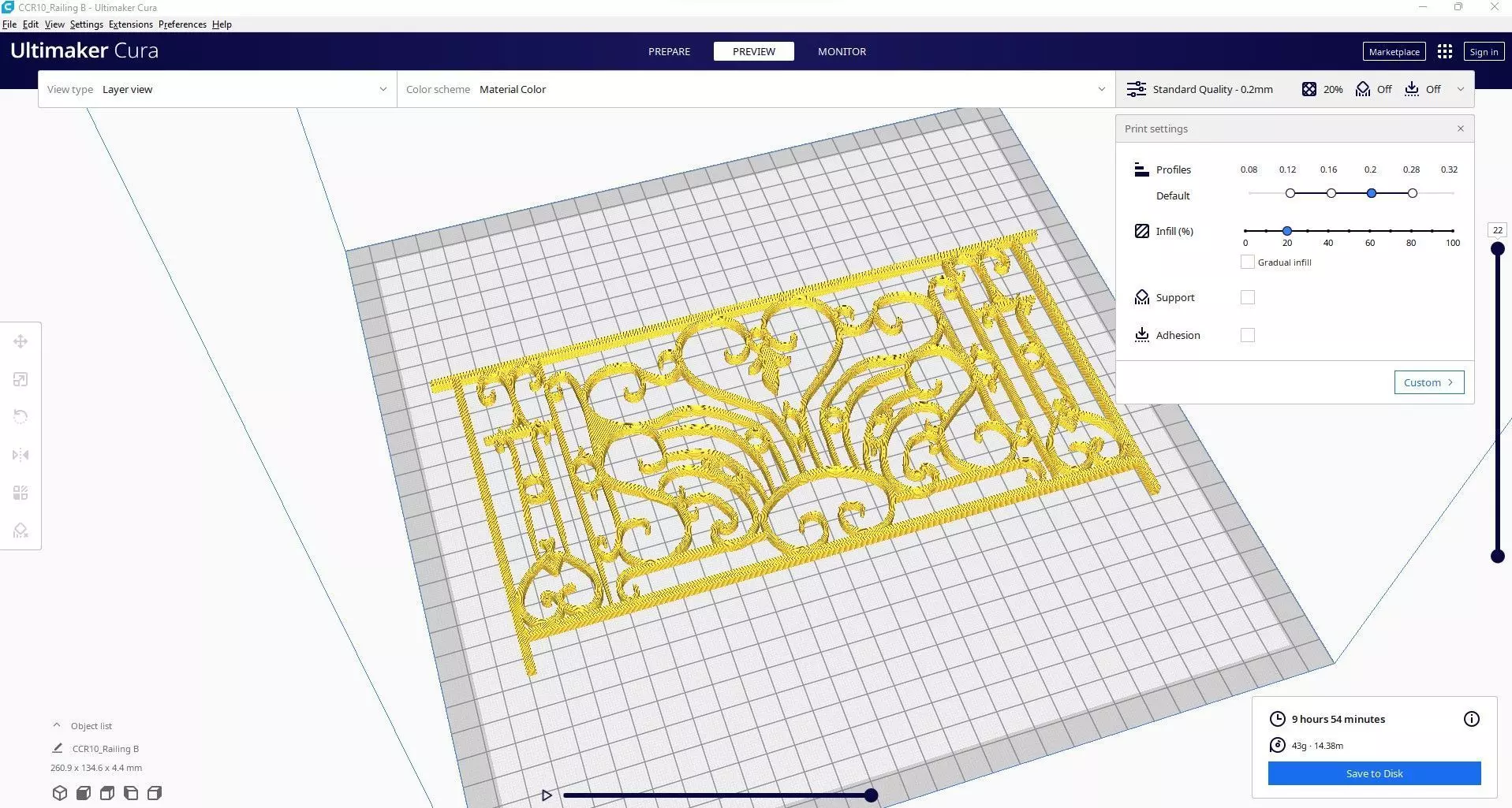Open the View menu
The image size is (1512, 808).
[x=54, y=24]
